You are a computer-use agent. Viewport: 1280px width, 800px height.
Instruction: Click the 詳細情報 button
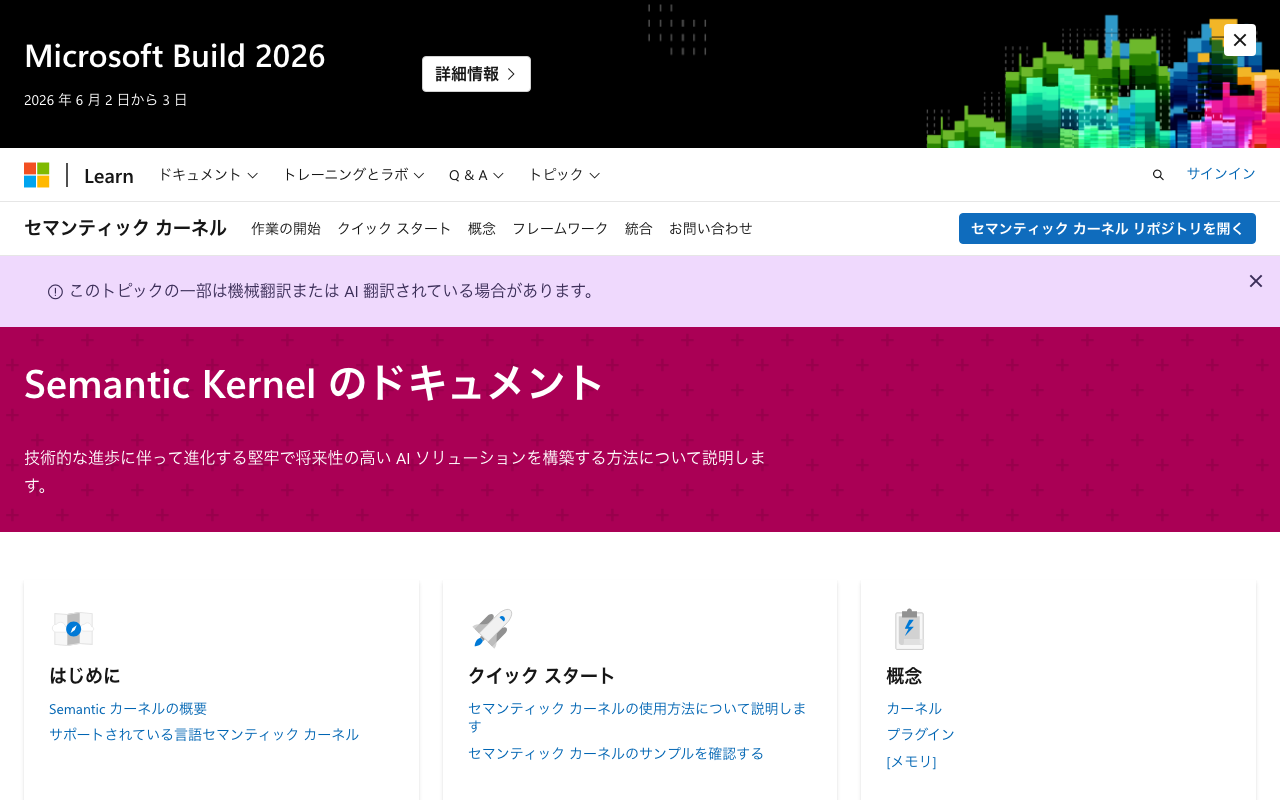pyautogui.click(x=476, y=74)
